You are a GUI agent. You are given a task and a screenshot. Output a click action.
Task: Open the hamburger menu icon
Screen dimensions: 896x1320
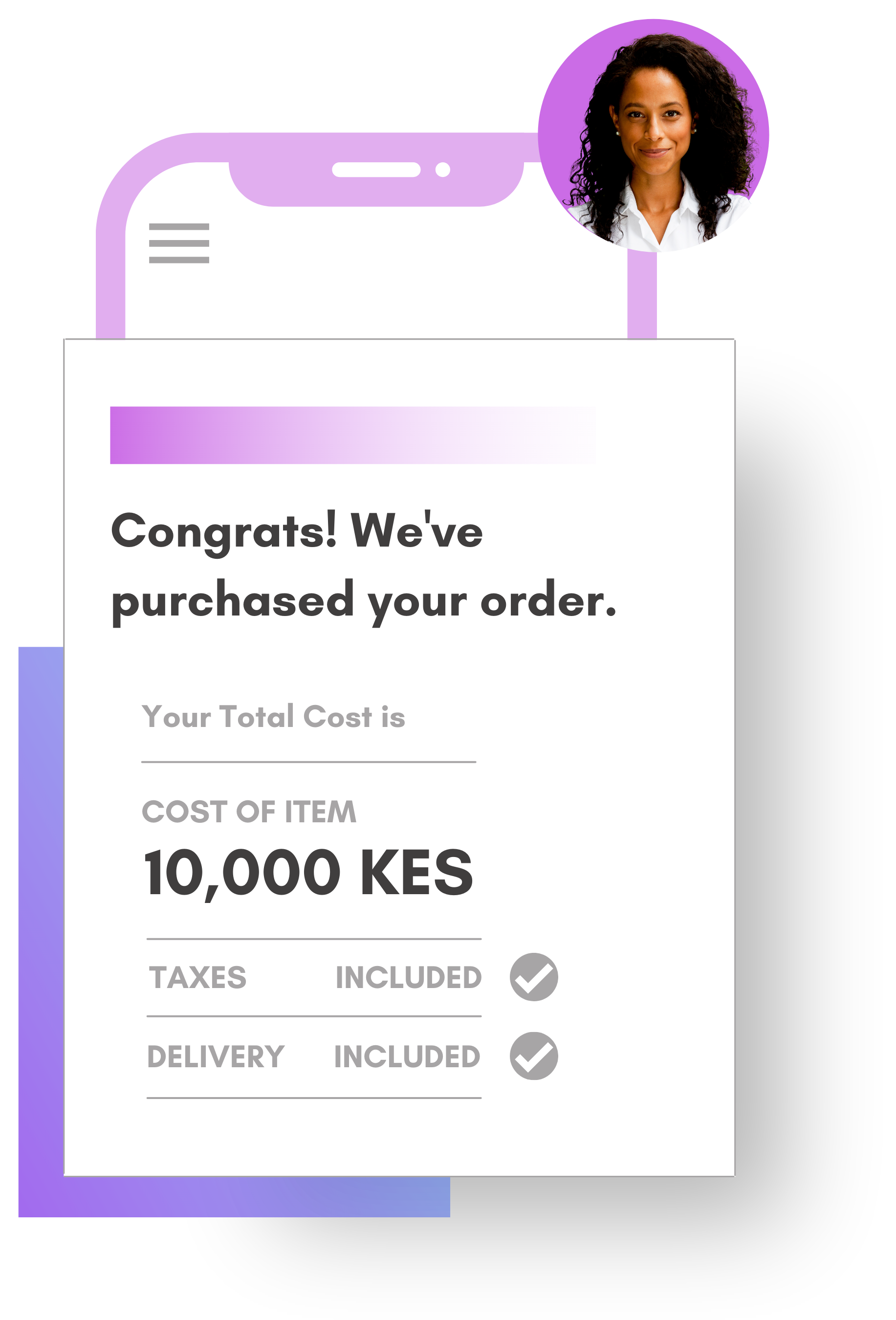pos(179,243)
